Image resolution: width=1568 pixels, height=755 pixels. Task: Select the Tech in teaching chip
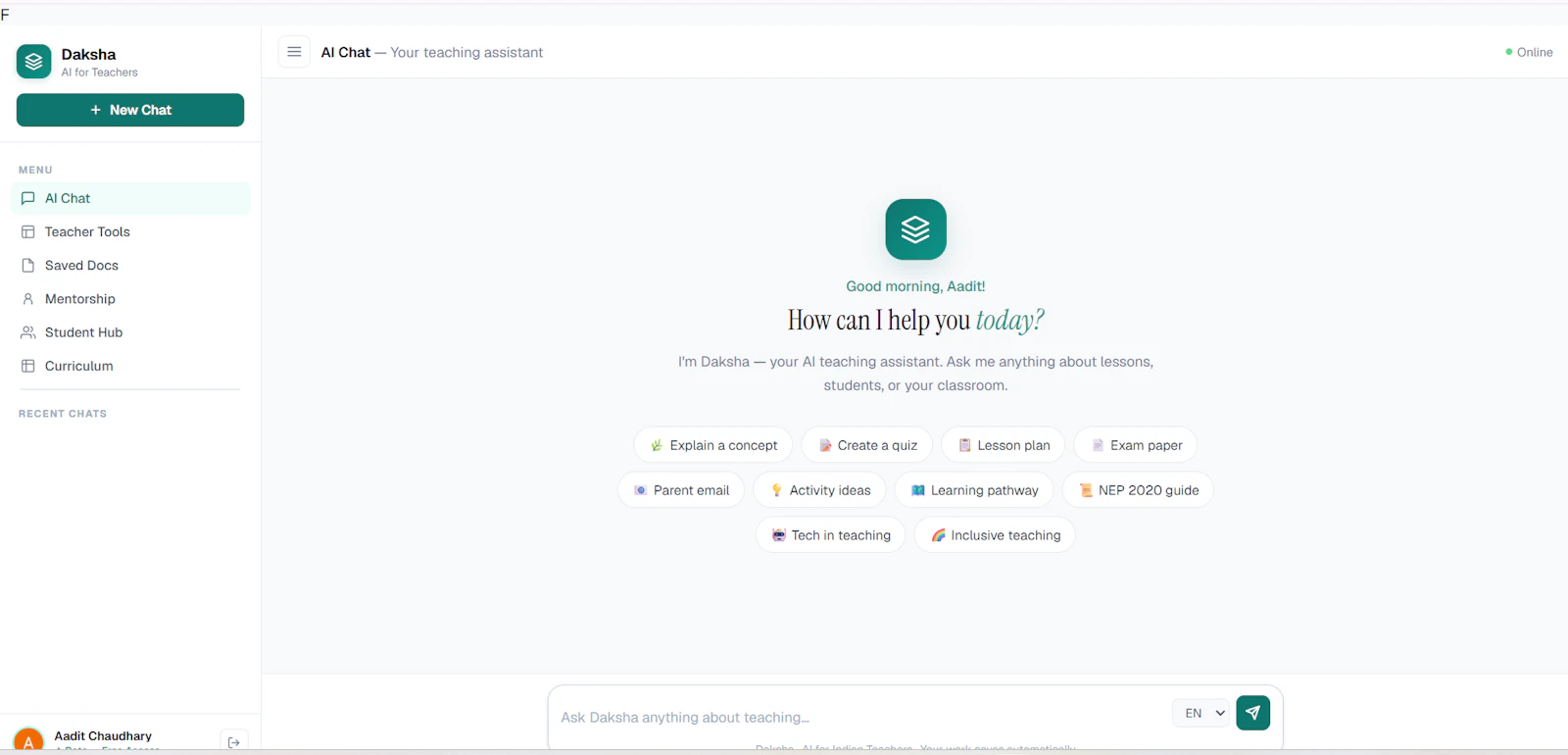coord(831,535)
